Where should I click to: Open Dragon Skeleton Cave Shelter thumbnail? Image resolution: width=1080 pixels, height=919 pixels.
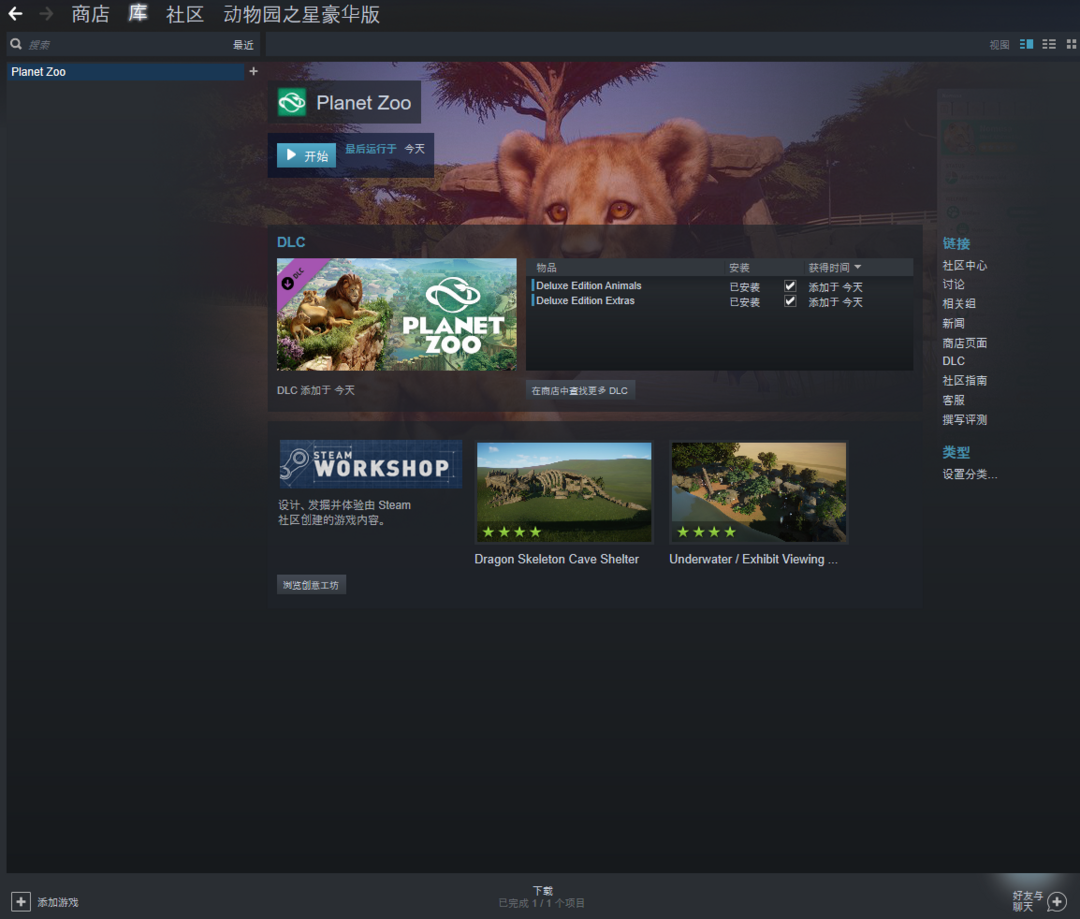(564, 493)
